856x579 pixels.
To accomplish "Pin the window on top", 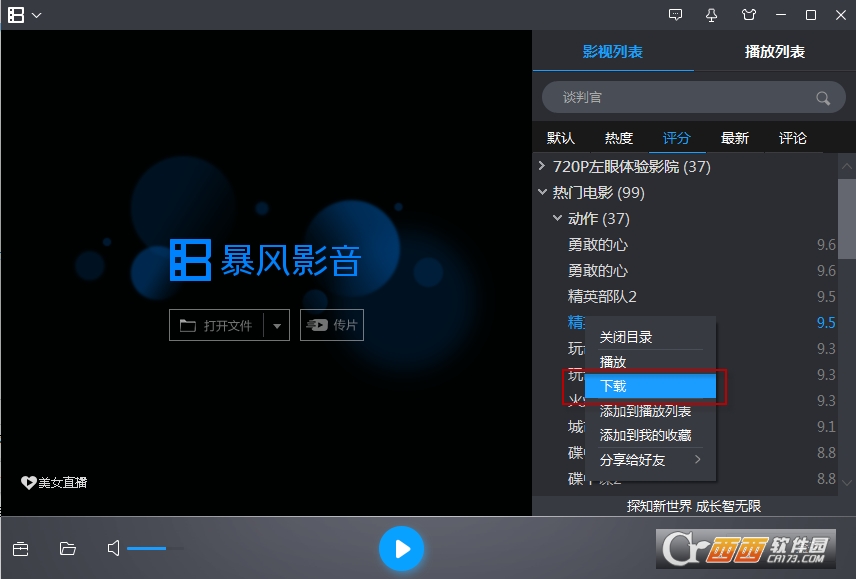I will tap(711, 15).
